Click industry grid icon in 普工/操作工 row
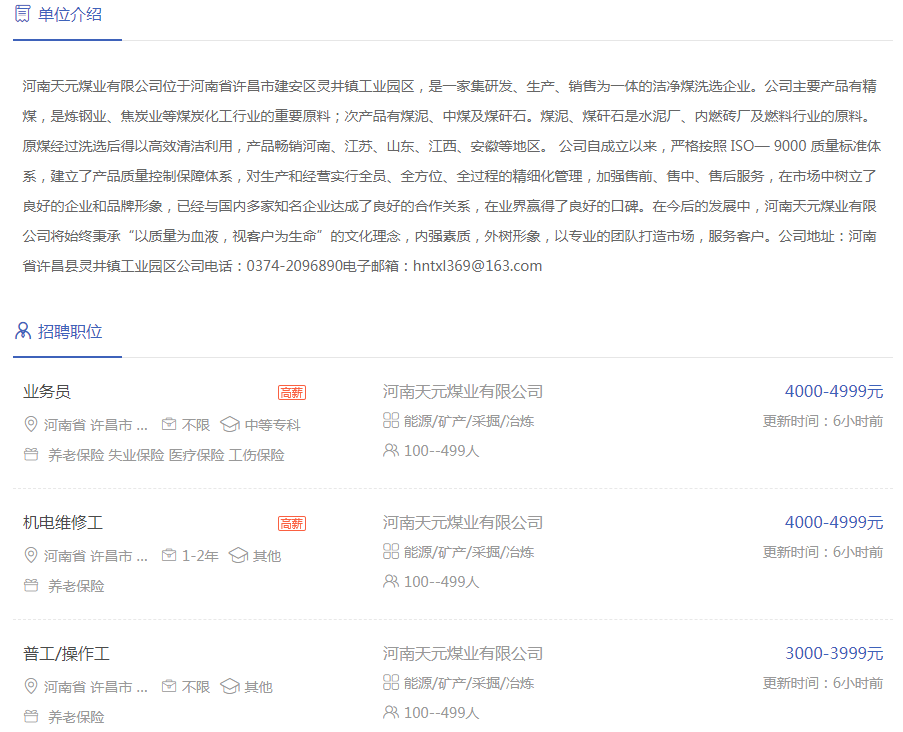This screenshot has width=903, height=732. coord(390,682)
